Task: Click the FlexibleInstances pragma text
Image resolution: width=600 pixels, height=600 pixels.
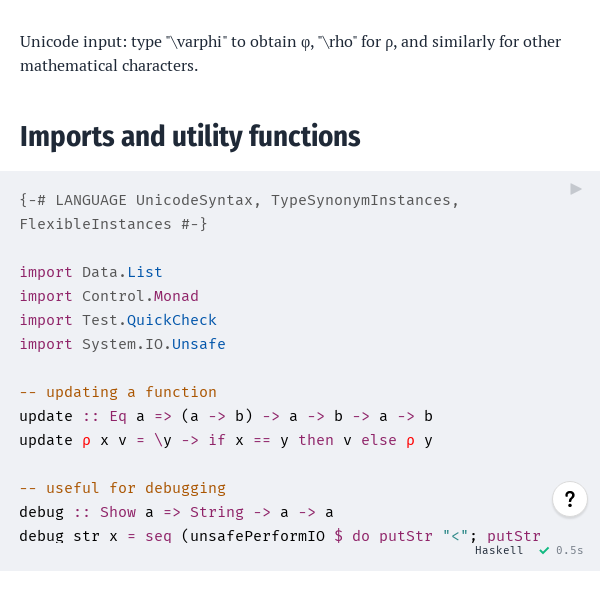Action: coord(95,224)
